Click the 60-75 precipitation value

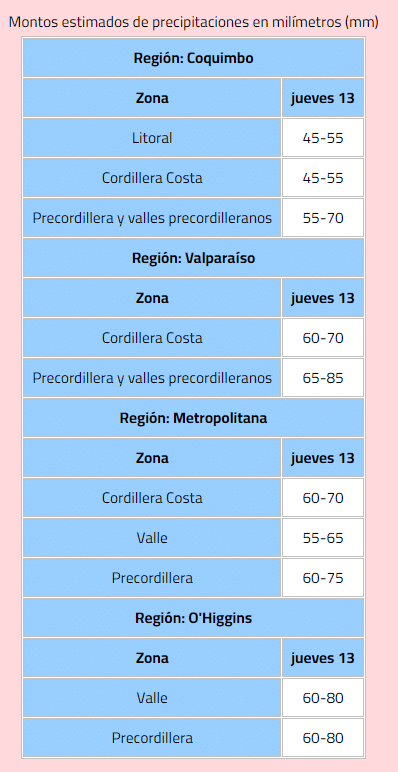pos(323,578)
